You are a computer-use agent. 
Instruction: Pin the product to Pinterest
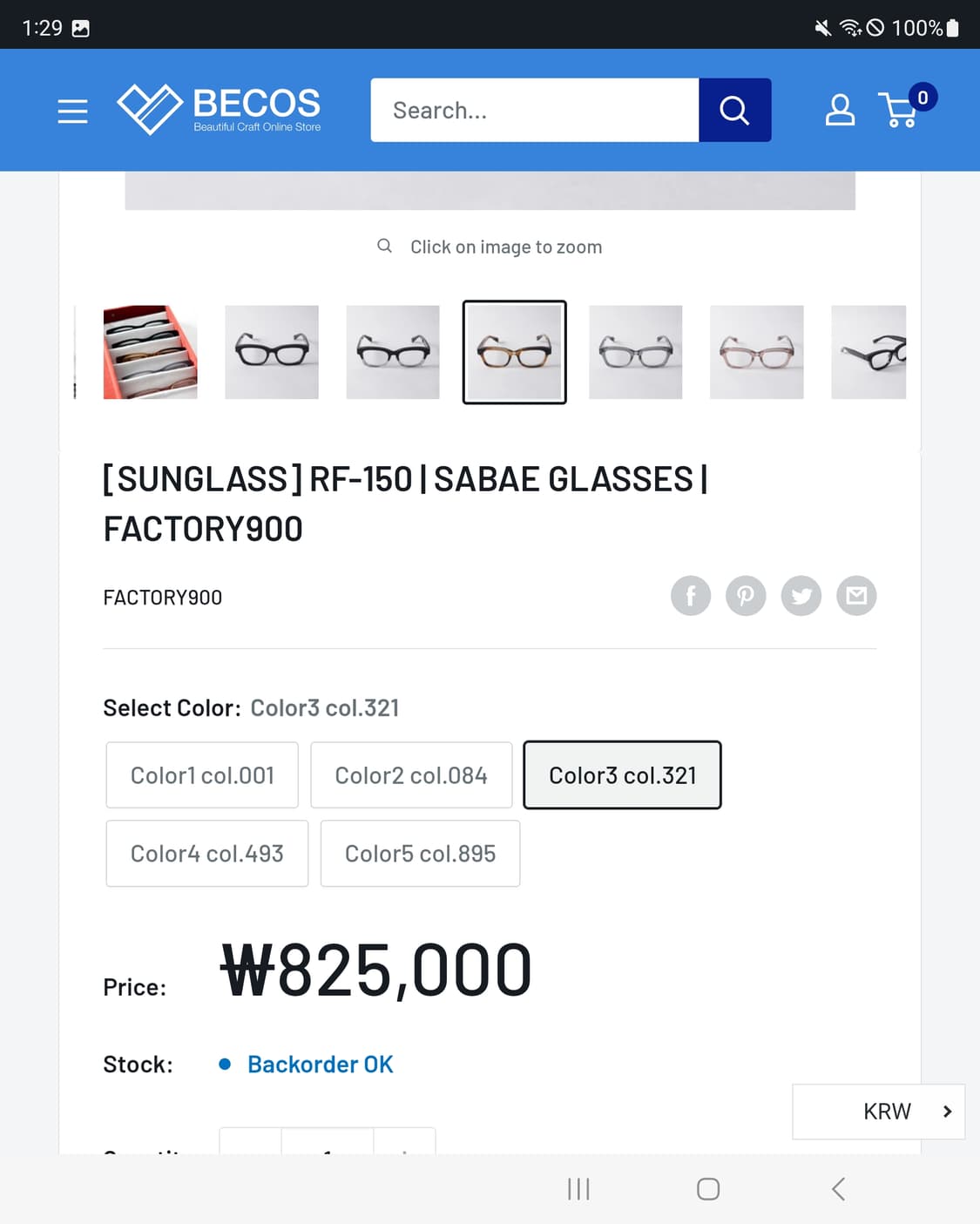[x=746, y=595]
